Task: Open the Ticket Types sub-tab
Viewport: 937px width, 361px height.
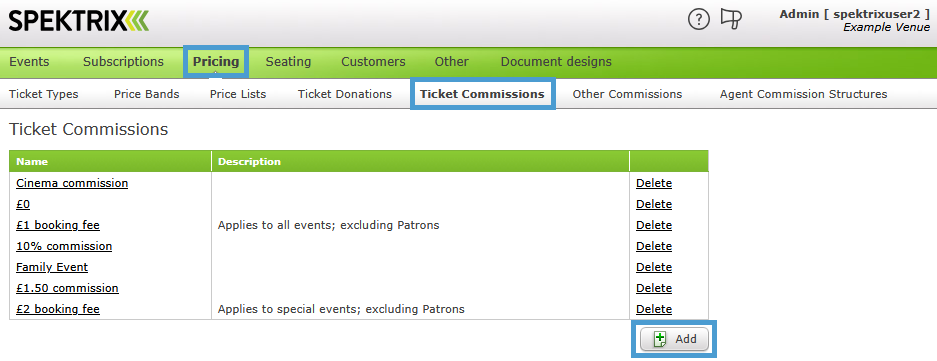Action: tap(44, 94)
